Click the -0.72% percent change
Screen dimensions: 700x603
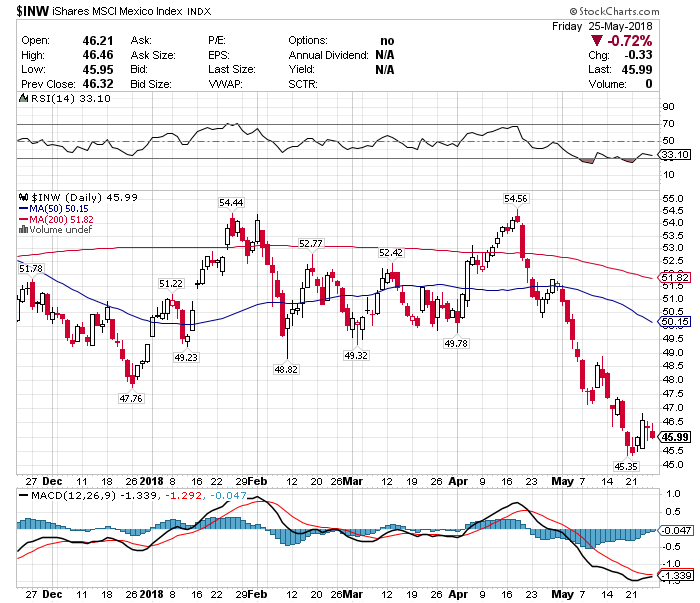[x=629, y=41]
